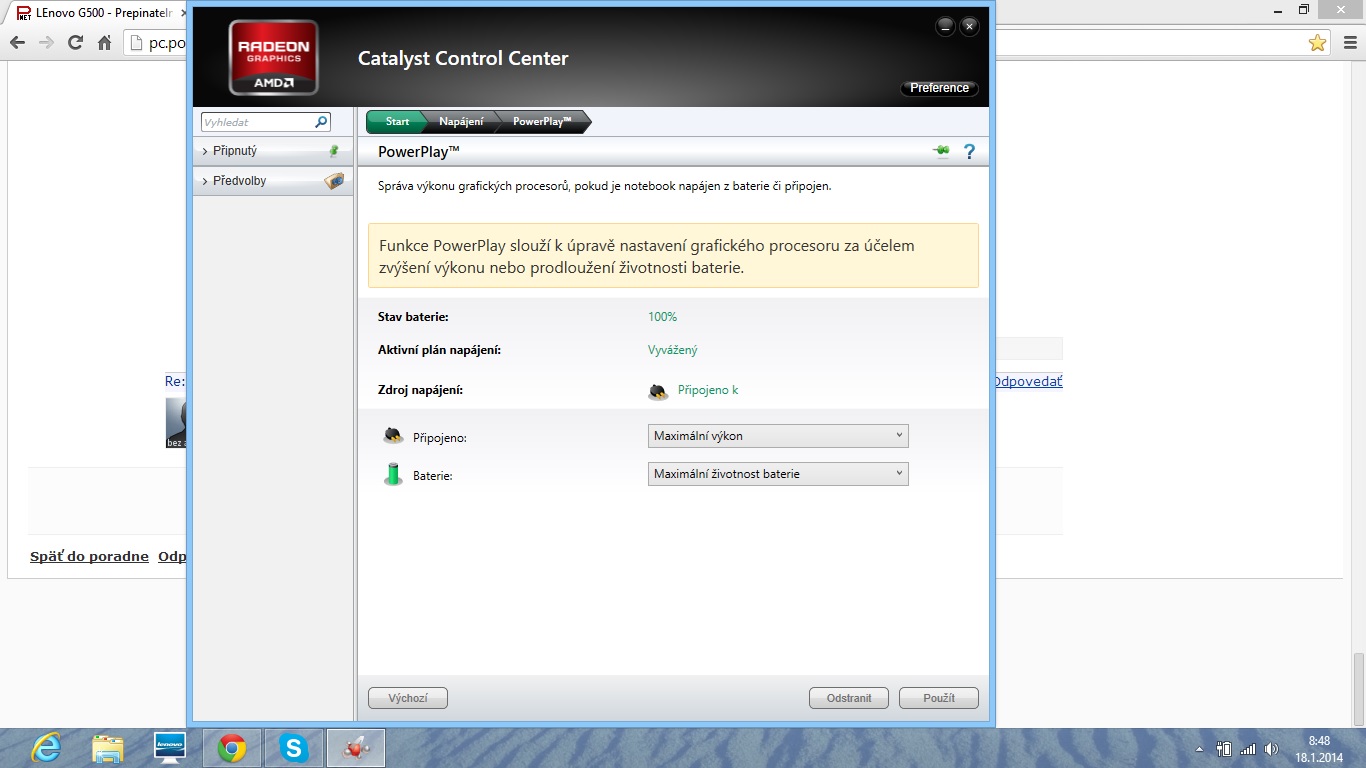The image size is (1366, 768).
Task: Click the battery status value '100%'
Action: click(x=662, y=317)
